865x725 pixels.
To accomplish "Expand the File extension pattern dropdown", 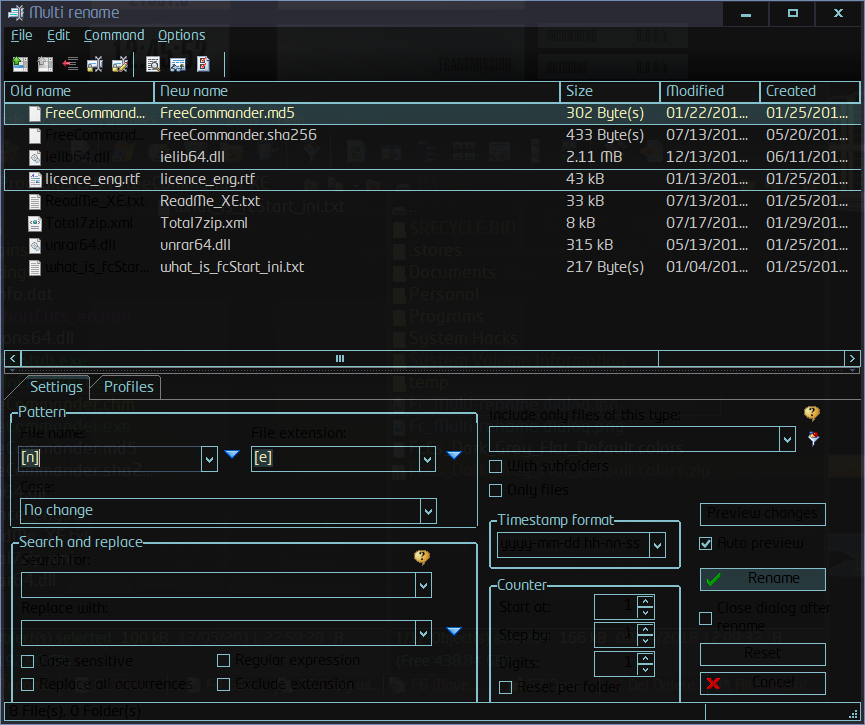I will click(x=427, y=458).
